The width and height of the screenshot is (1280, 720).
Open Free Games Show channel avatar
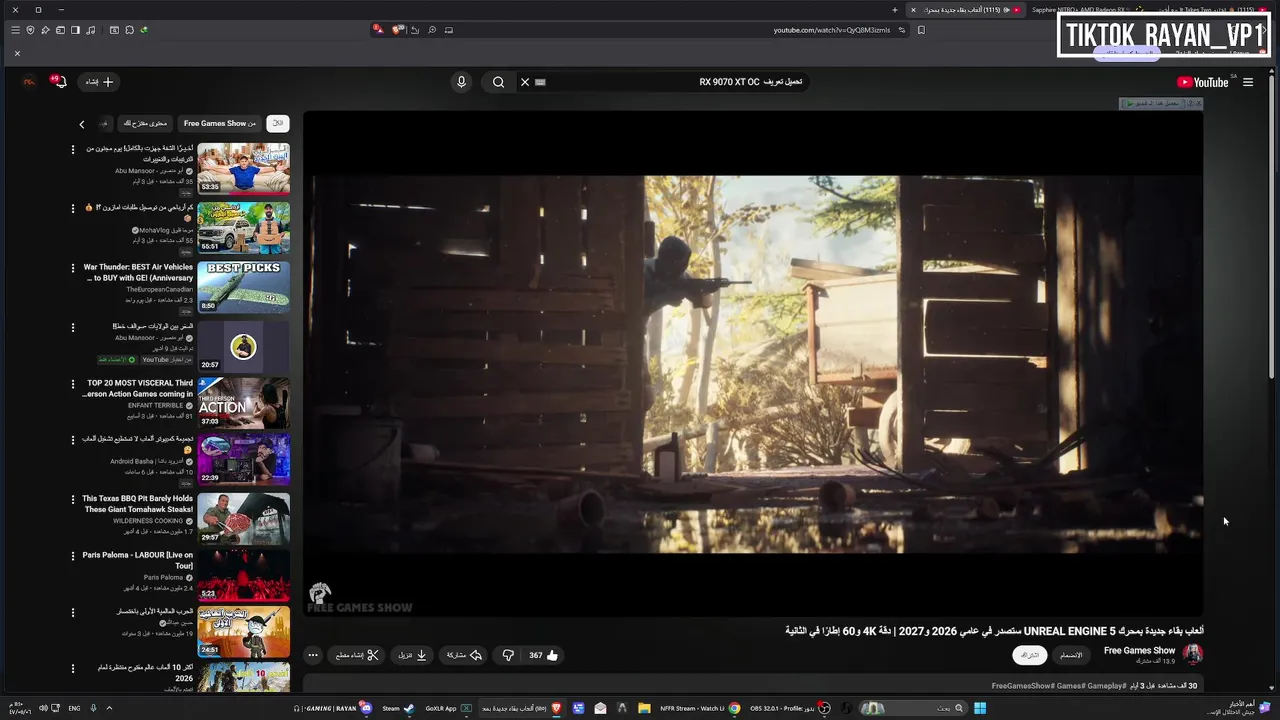[1193, 655]
